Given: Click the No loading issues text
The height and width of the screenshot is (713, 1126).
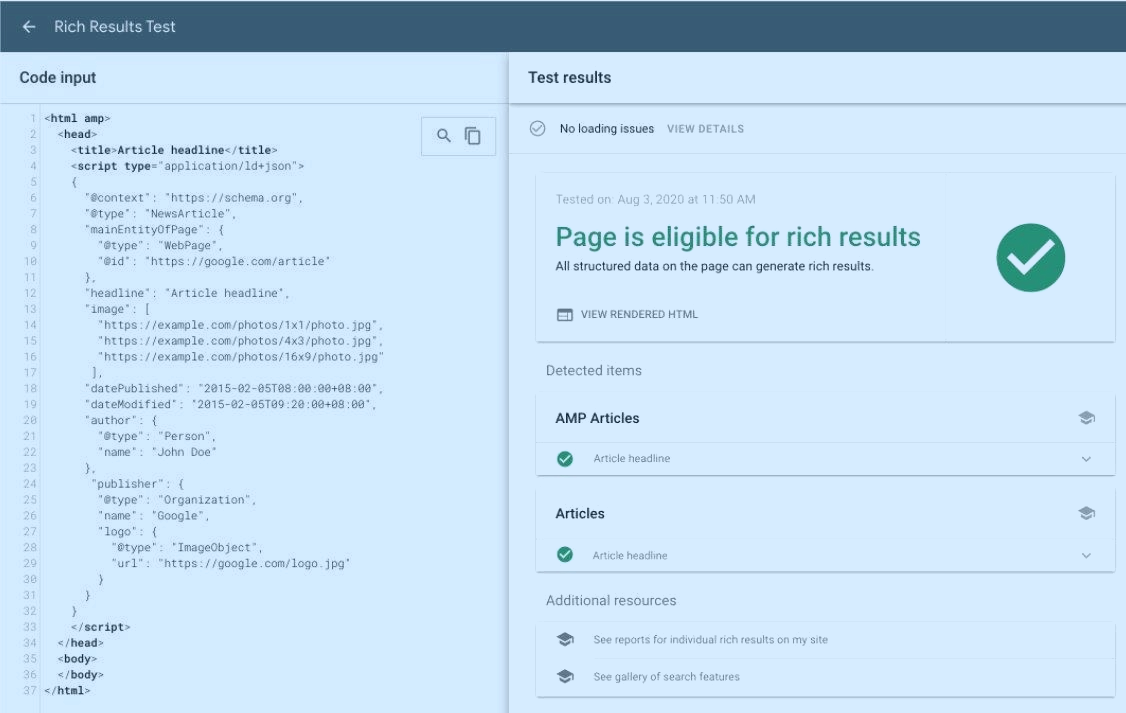Looking at the screenshot, I should point(607,129).
